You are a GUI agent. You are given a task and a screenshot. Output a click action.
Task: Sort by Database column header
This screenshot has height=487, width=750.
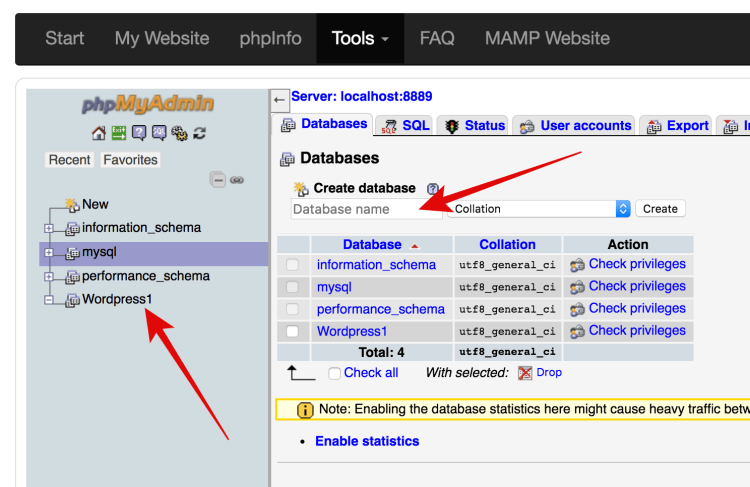click(372, 244)
